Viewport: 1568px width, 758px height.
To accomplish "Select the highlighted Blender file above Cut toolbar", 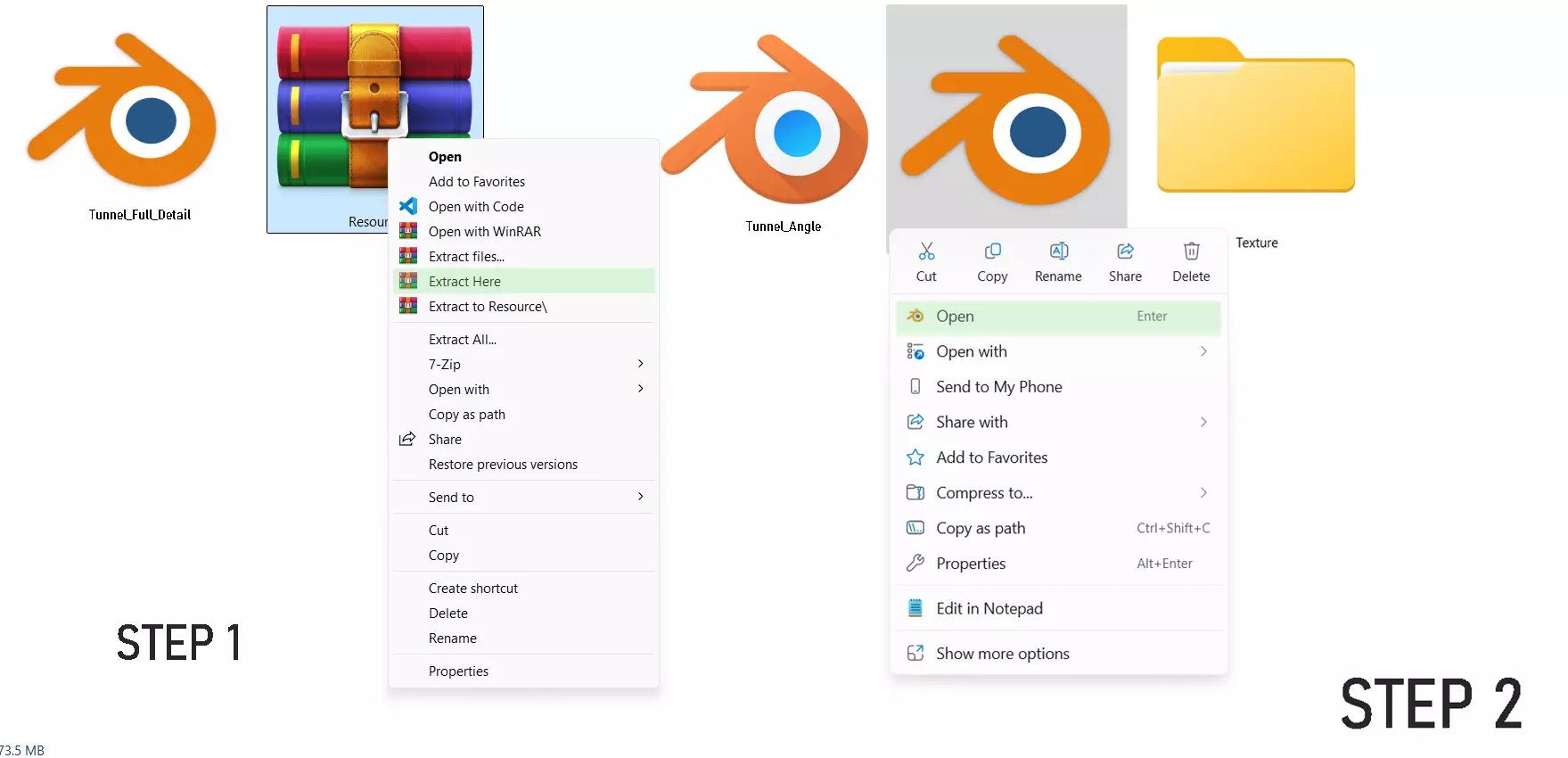I will (x=1006, y=119).
